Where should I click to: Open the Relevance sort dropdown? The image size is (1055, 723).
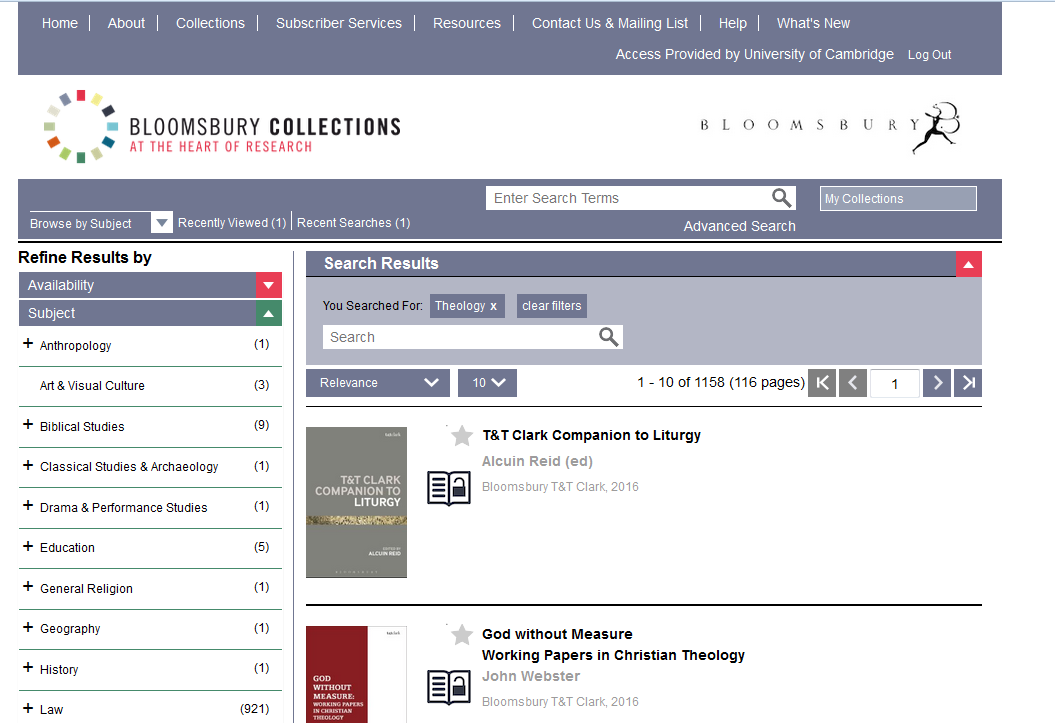[x=377, y=383]
